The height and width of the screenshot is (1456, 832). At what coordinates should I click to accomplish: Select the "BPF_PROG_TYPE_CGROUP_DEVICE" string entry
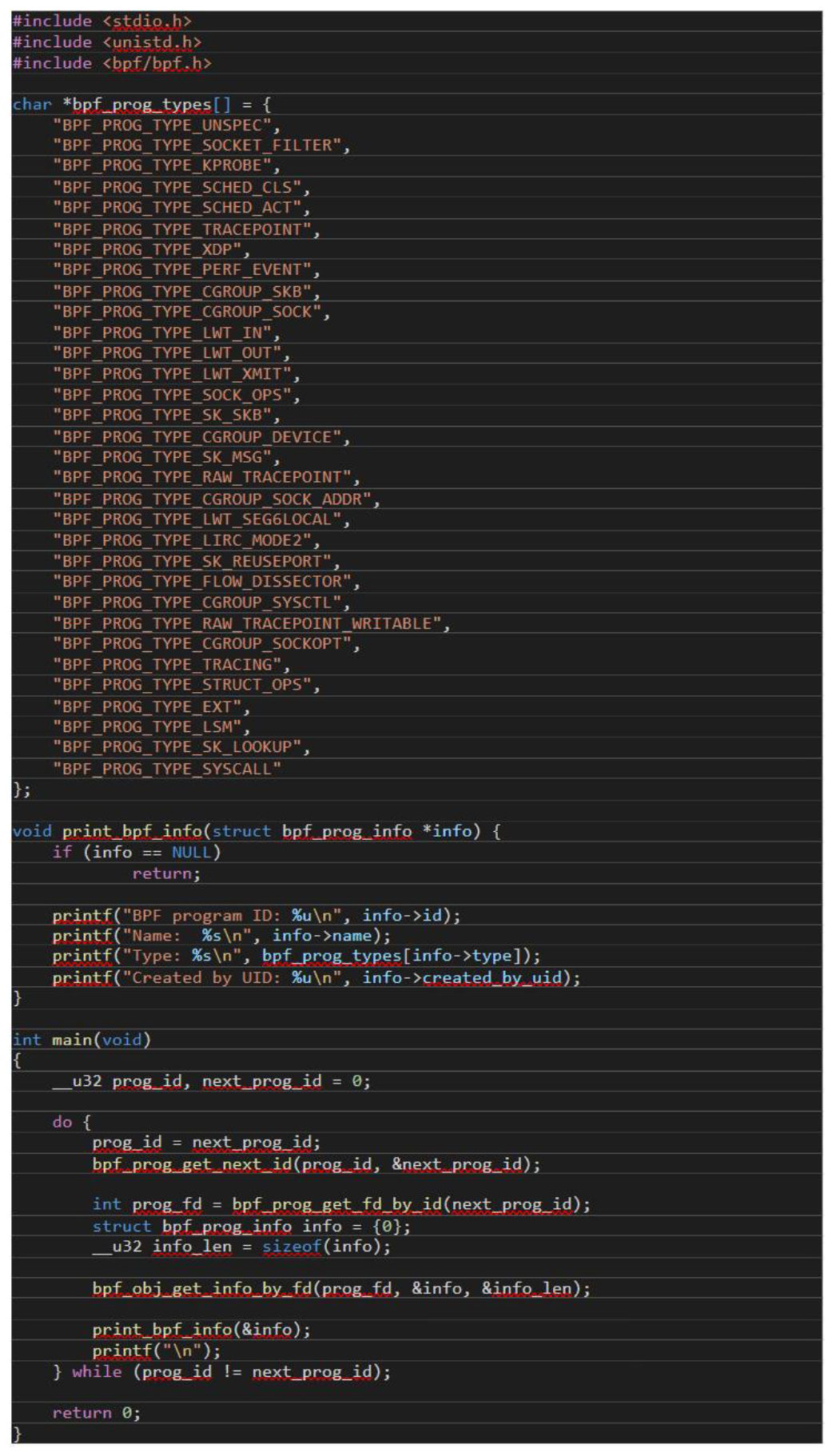click(x=201, y=437)
